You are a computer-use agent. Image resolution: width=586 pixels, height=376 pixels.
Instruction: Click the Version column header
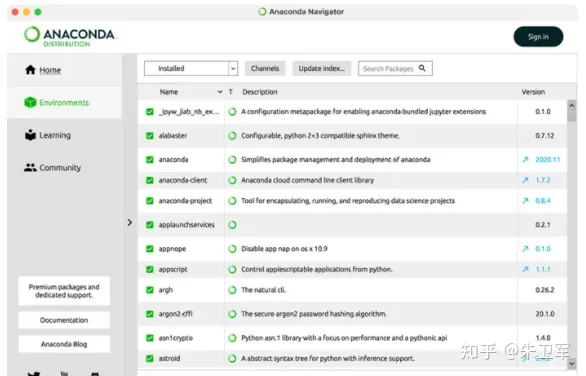[x=533, y=92]
